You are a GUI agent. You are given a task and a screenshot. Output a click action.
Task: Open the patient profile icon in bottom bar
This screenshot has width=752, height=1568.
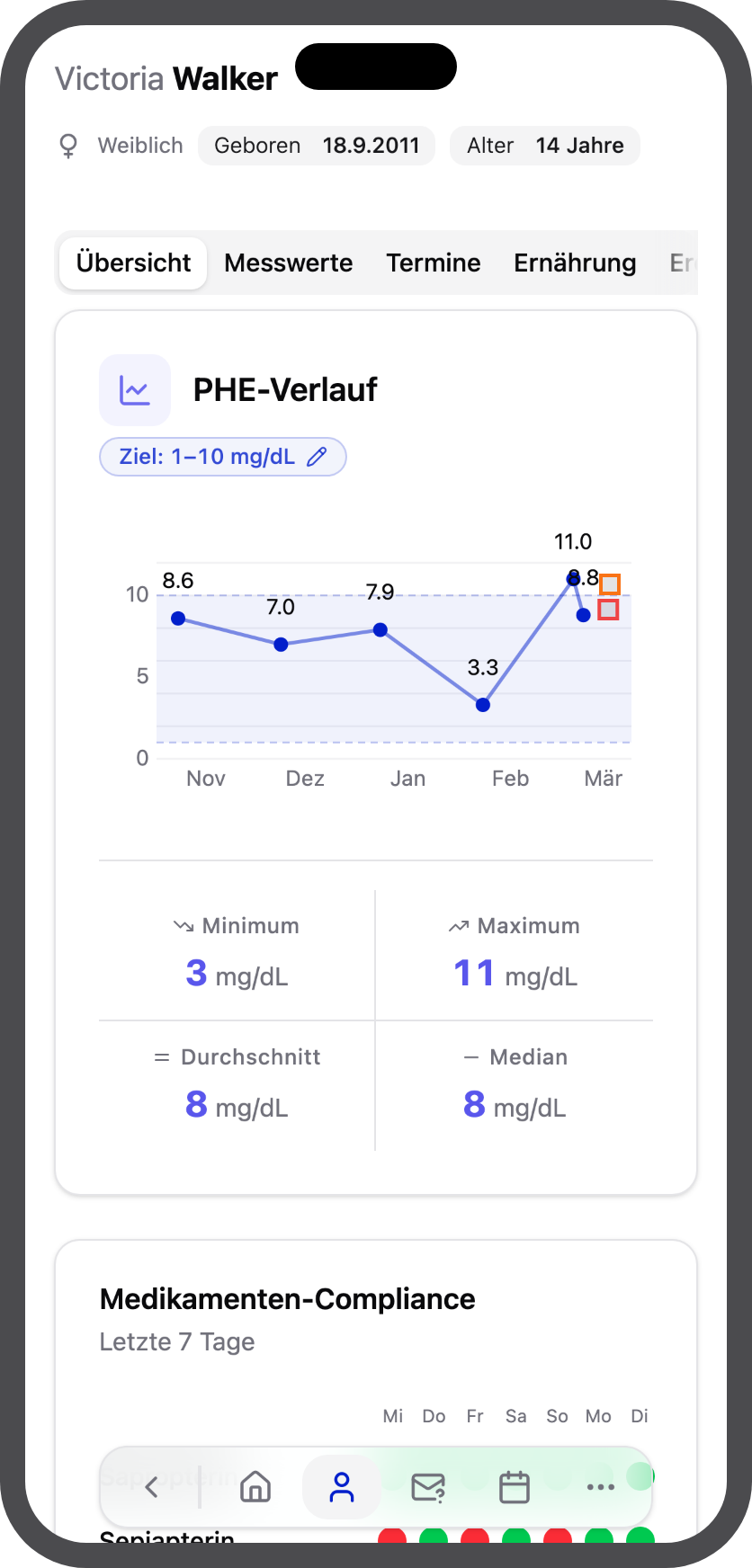342,1487
